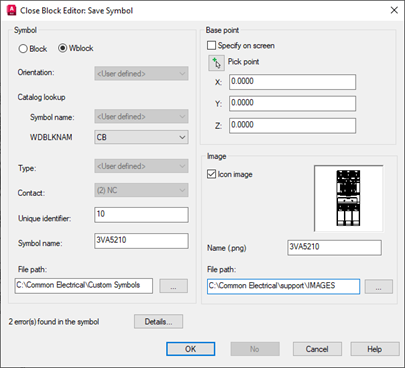
Task: Expand the WDBLKNAM dropdown showing CB
Action: pyautogui.click(x=141, y=137)
